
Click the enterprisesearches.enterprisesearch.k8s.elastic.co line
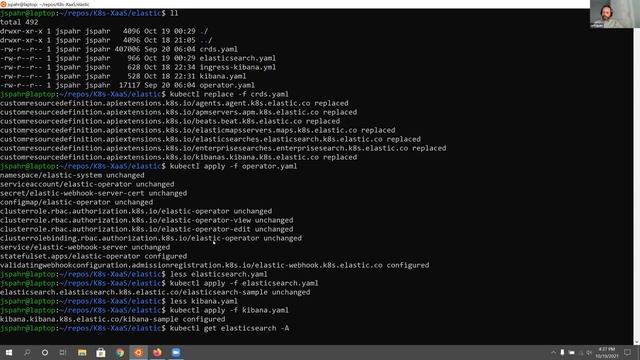tap(223, 148)
